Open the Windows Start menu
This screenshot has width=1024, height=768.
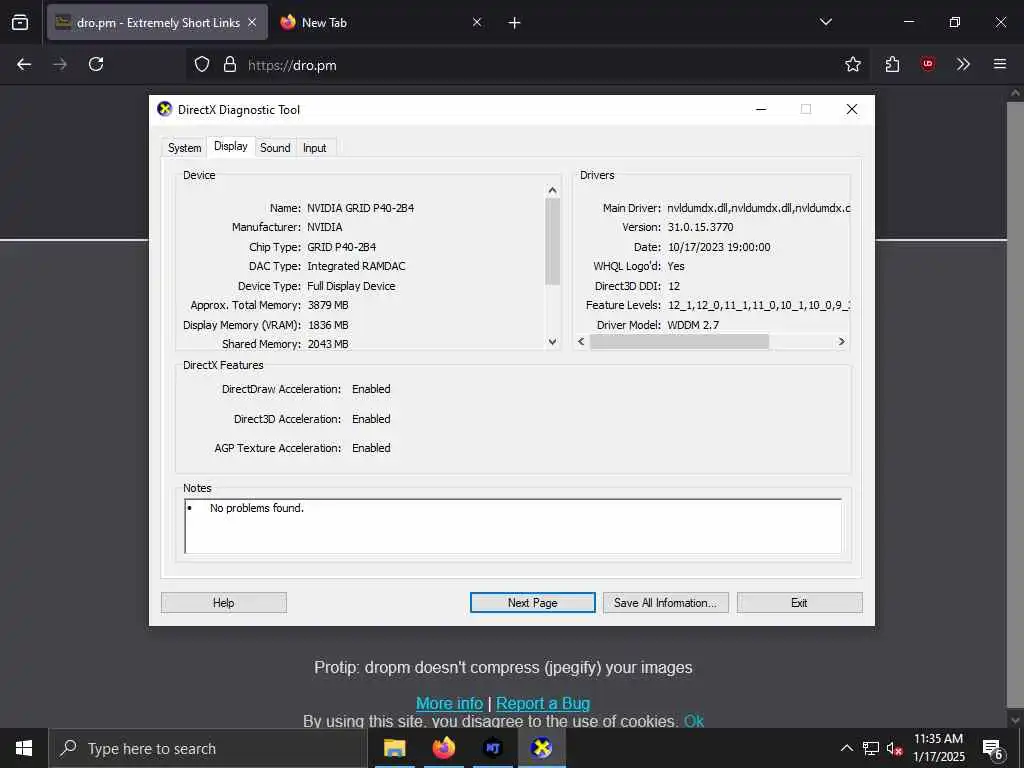[24, 748]
